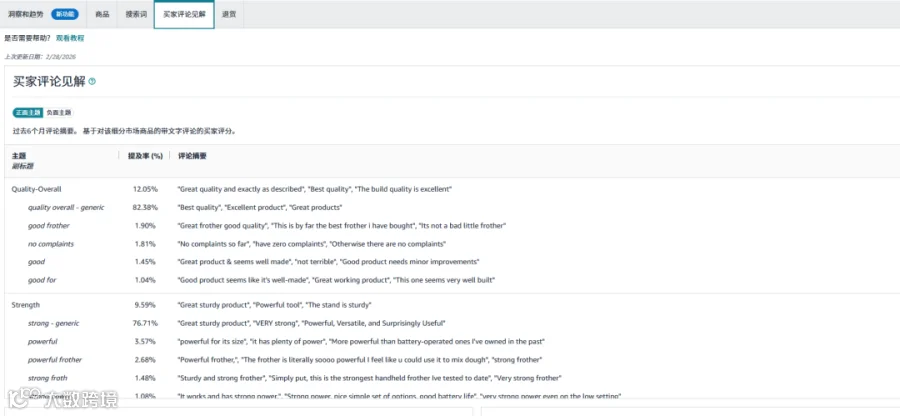Screen dimensions: 900x416
Task: Click the help icon beside 买家评论见解 heading
Action: (92, 81)
